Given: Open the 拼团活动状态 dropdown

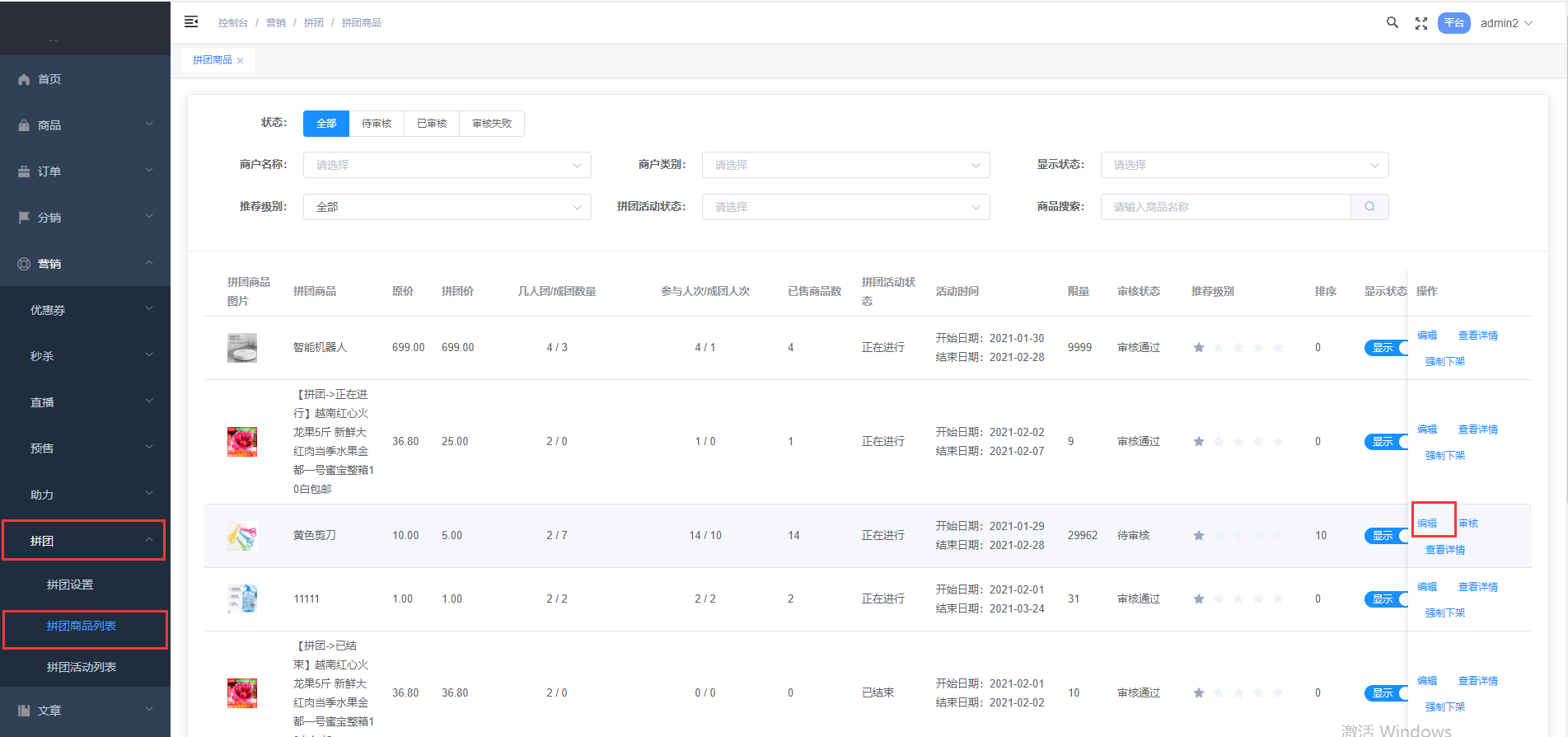Looking at the screenshot, I should coord(845,207).
